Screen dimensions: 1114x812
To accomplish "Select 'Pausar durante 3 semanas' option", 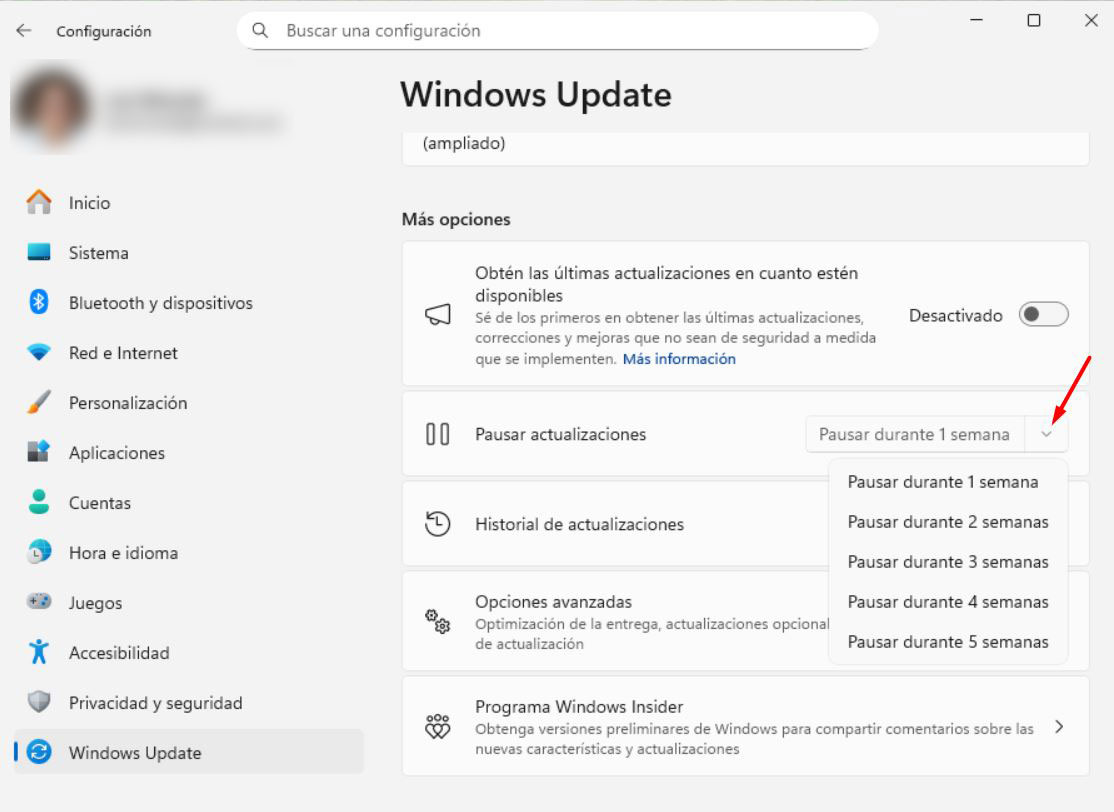I will coord(948,561).
